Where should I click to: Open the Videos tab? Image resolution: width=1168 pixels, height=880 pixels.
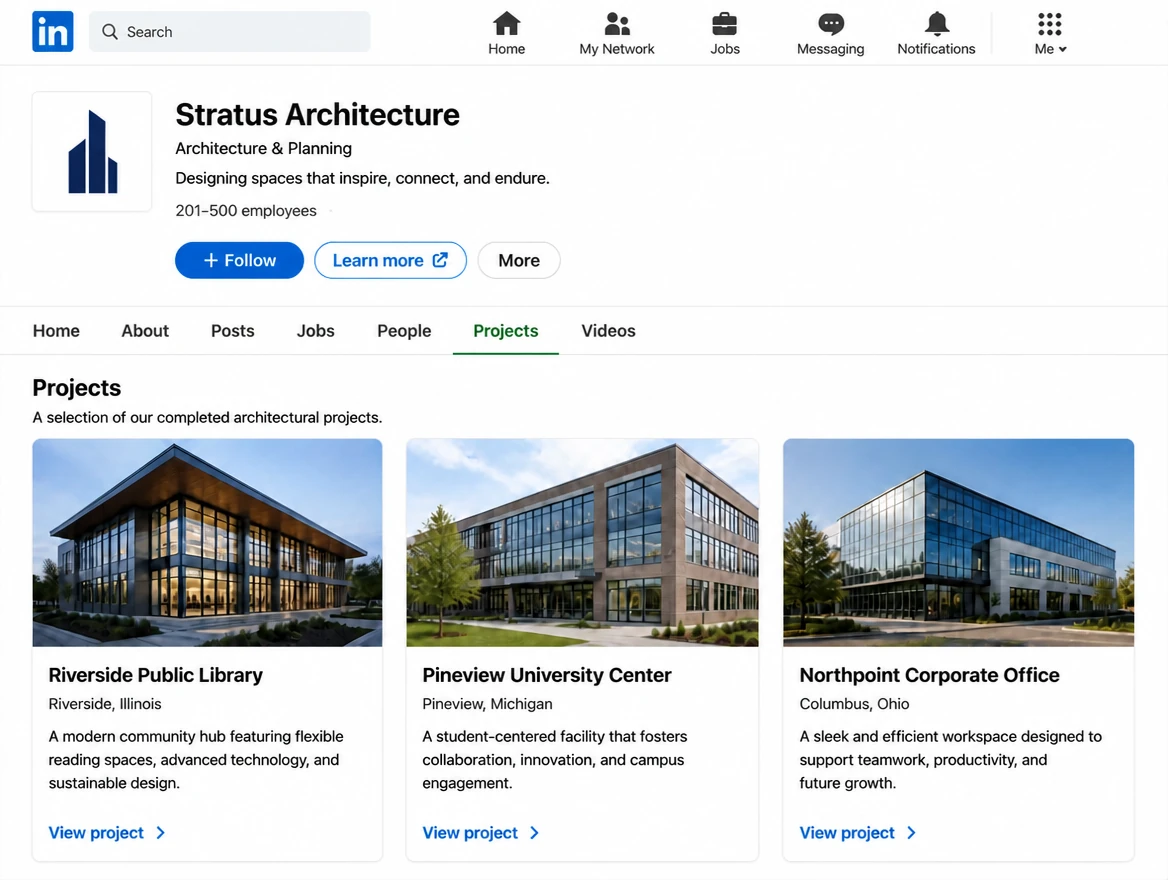609,331
